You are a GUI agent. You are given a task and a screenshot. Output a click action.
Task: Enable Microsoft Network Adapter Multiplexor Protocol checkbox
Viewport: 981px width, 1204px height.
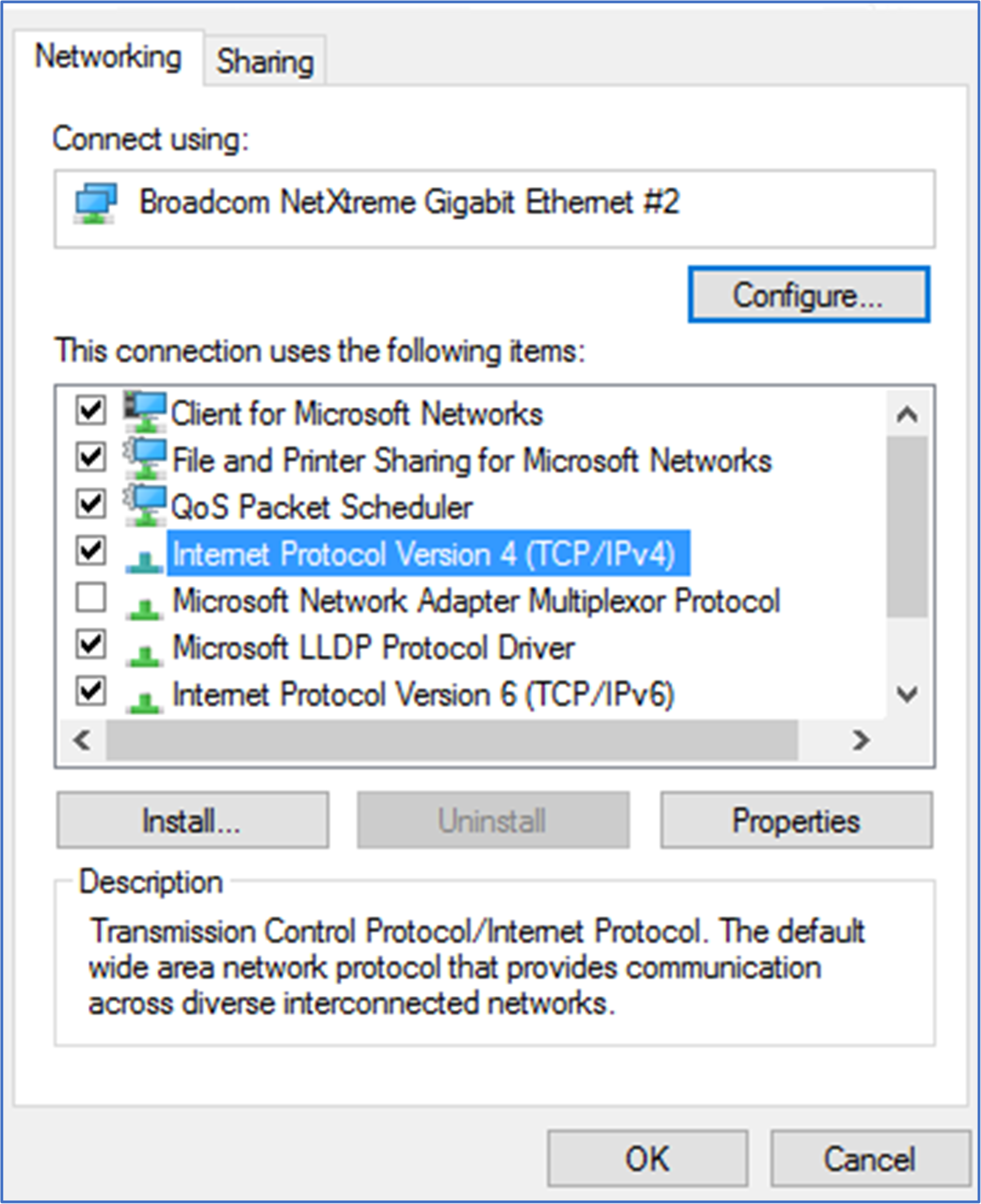coord(91,598)
